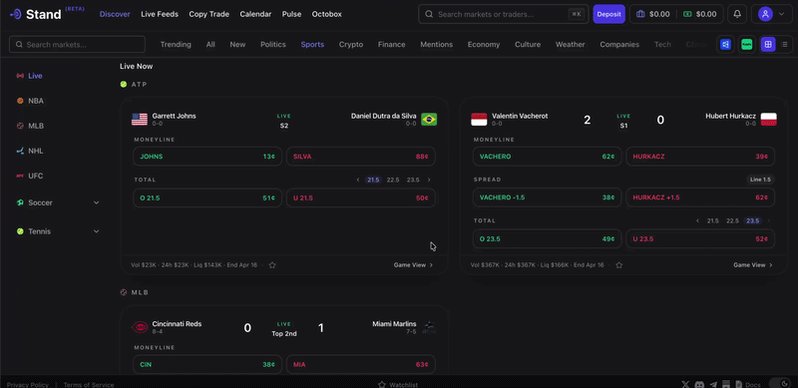Bet O 23.5 total at 49¢
The height and width of the screenshot is (388, 798).
[547, 239]
